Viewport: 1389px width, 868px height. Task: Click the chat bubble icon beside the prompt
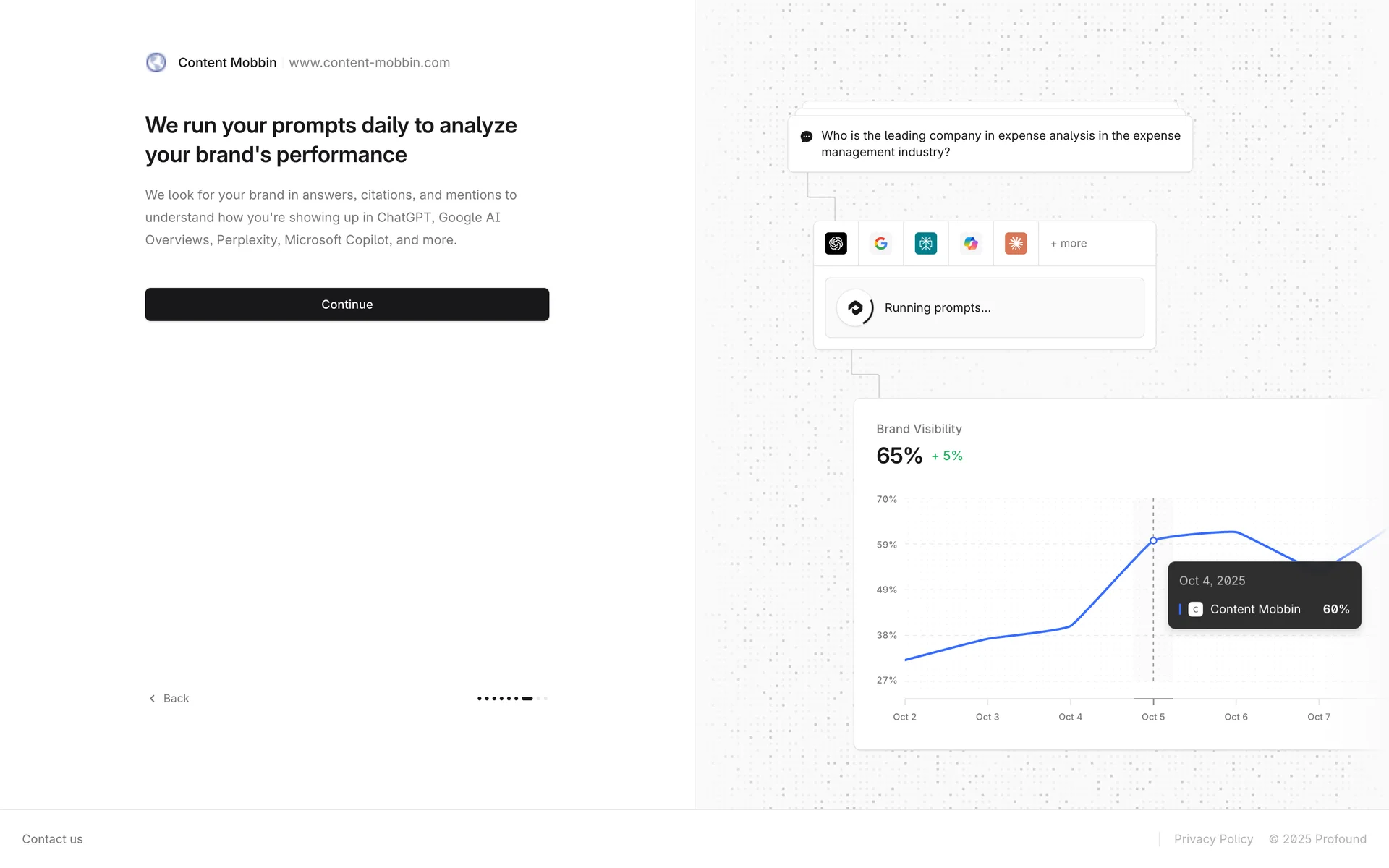point(806,137)
